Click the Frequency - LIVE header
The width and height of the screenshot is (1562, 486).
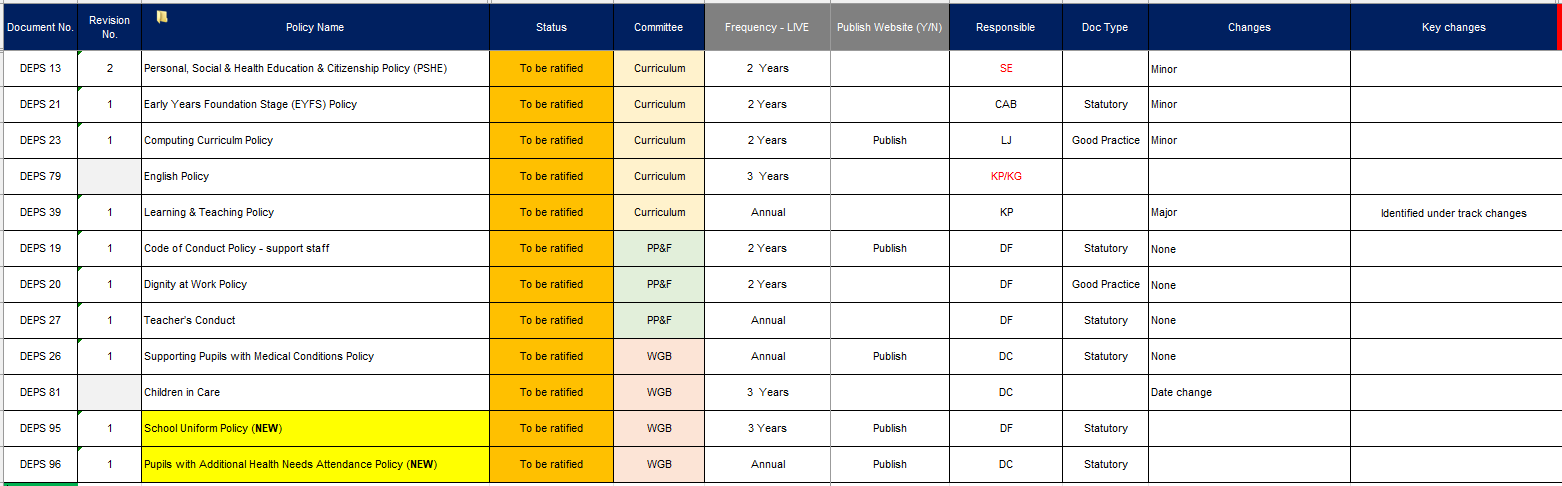(x=767, y=27)
